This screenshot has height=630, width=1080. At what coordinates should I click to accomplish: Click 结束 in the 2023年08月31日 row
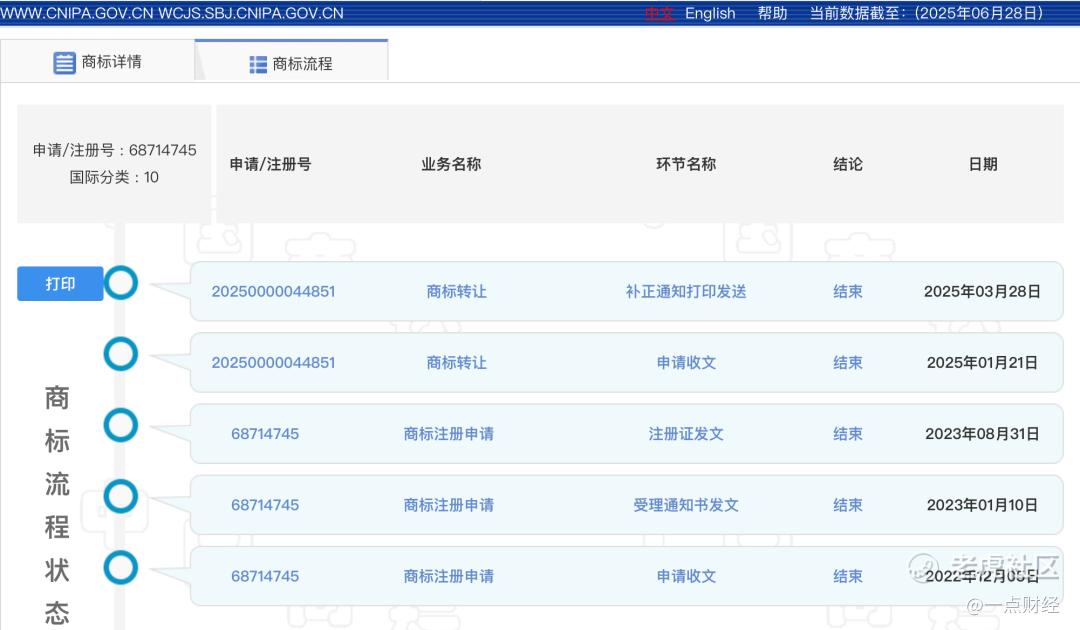click(x=848, y=434)
